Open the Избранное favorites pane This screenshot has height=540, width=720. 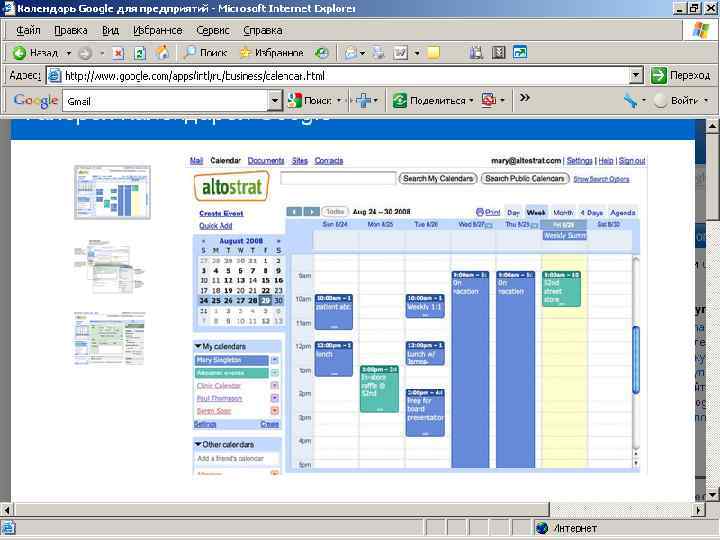[272, 53]
